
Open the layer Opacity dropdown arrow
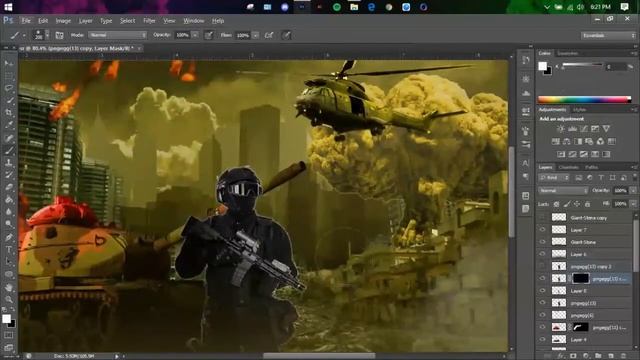[633, 191]
